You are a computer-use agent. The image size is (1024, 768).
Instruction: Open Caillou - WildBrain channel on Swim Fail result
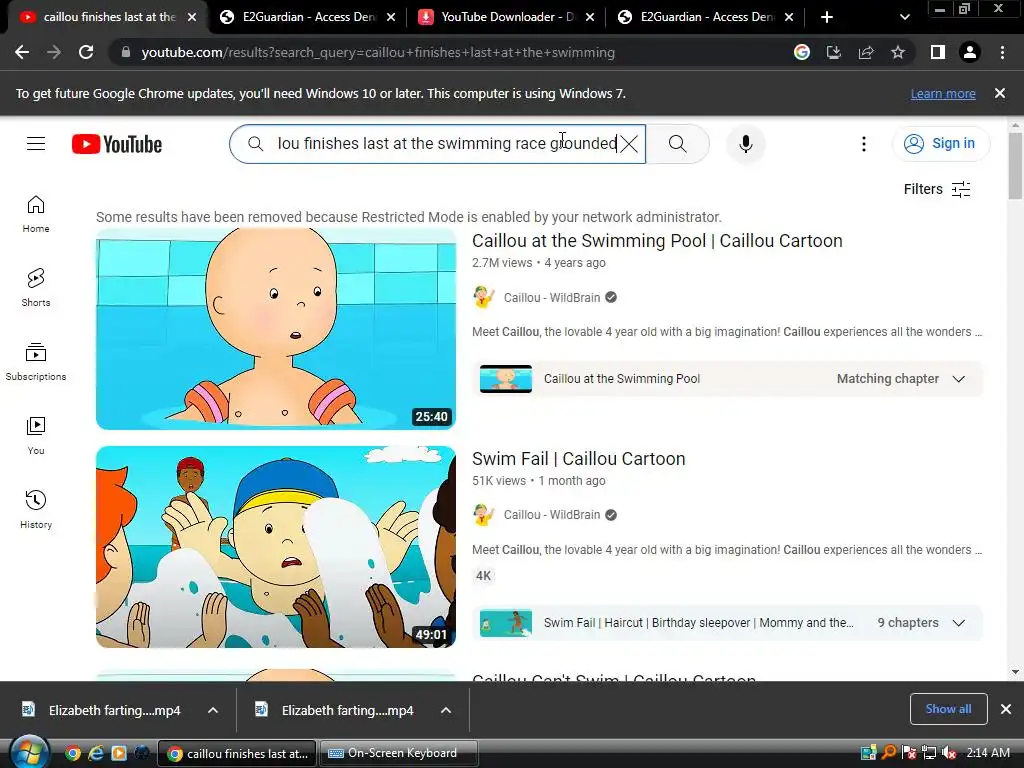(x=551, y=515)
